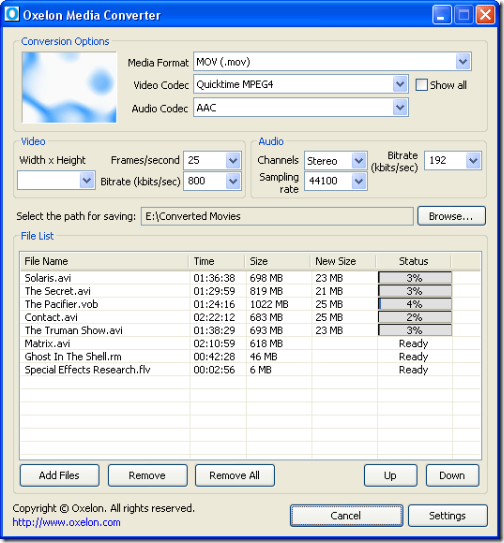Click the Size column header

[x=278, y=261]
